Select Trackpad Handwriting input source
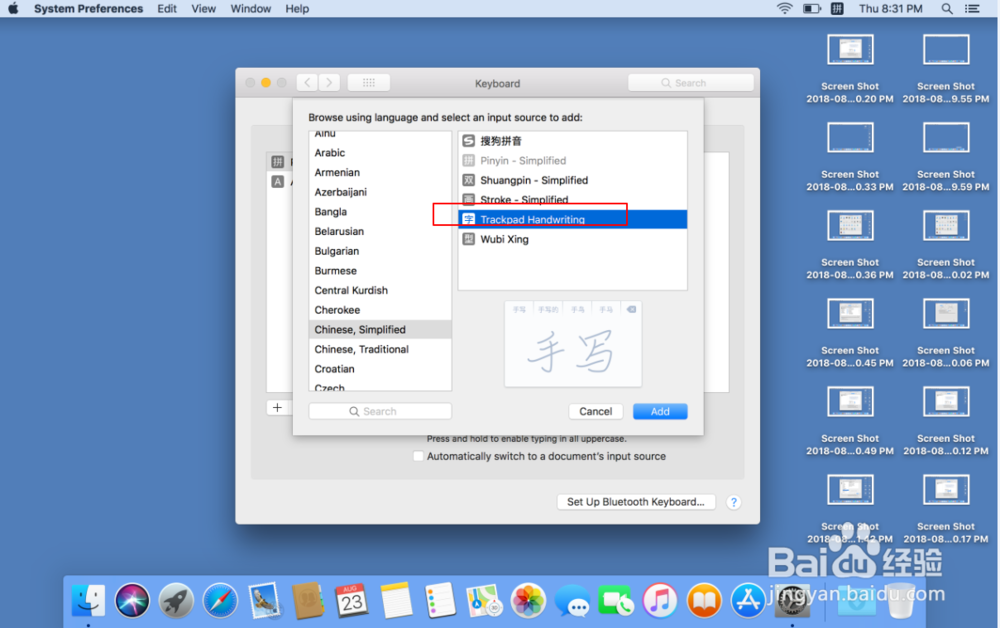This screenshot has width=1000, height=628. click(573, 219)
